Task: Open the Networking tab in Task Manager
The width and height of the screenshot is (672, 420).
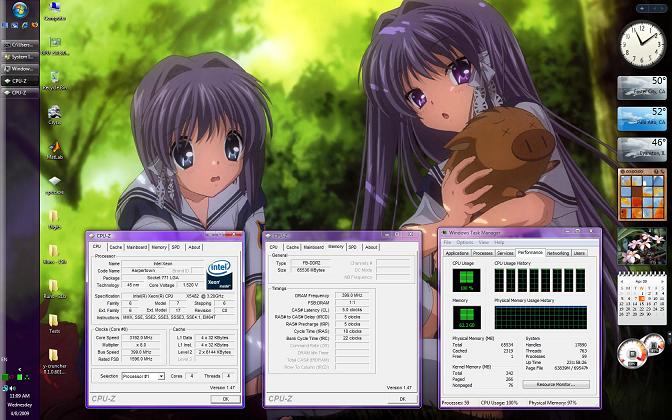Action: pyautogui.click(x=557, y=253)
